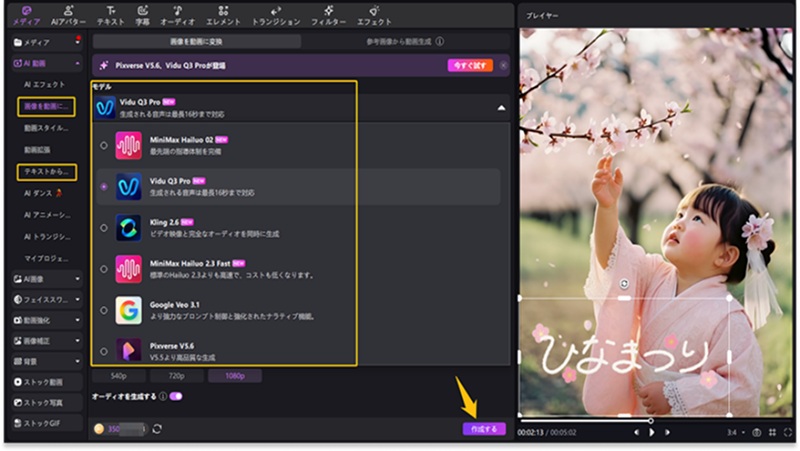Select テキストから sidebar item
Viewport: 800px width, 451px height.
point(46,172)
